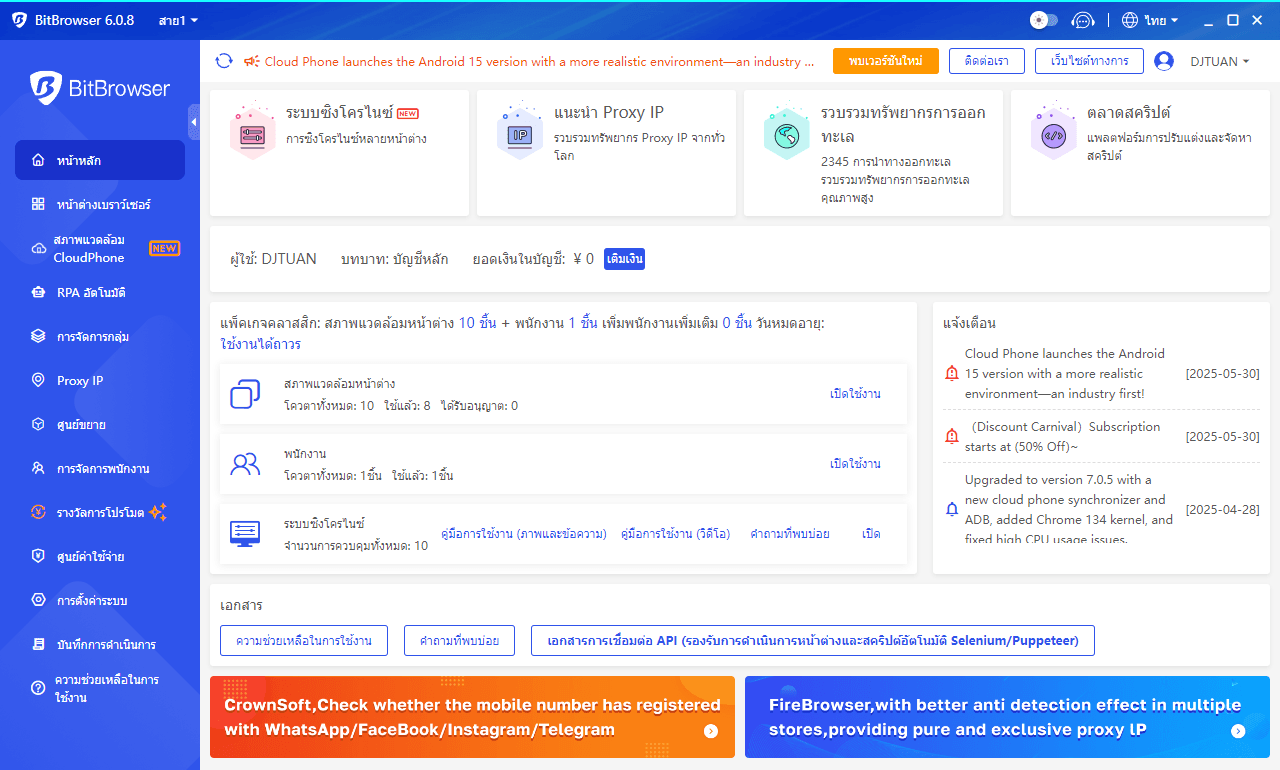The width and height of the screenshot is (1280, 770).
Task: Click the เอกสารการเชื่อมต่อ API button
Action: point(813,640)
